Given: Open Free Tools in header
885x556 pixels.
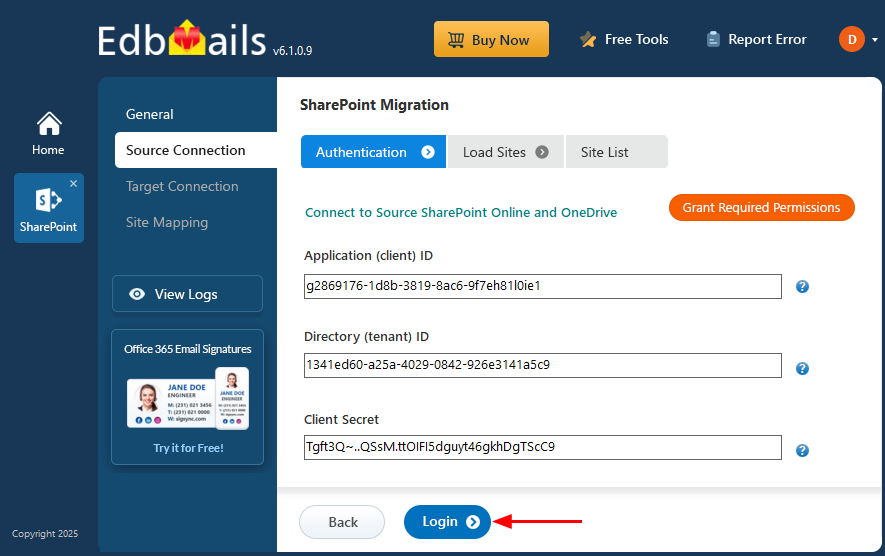Looking at the screenshot, I should click(x=624, y=40).
